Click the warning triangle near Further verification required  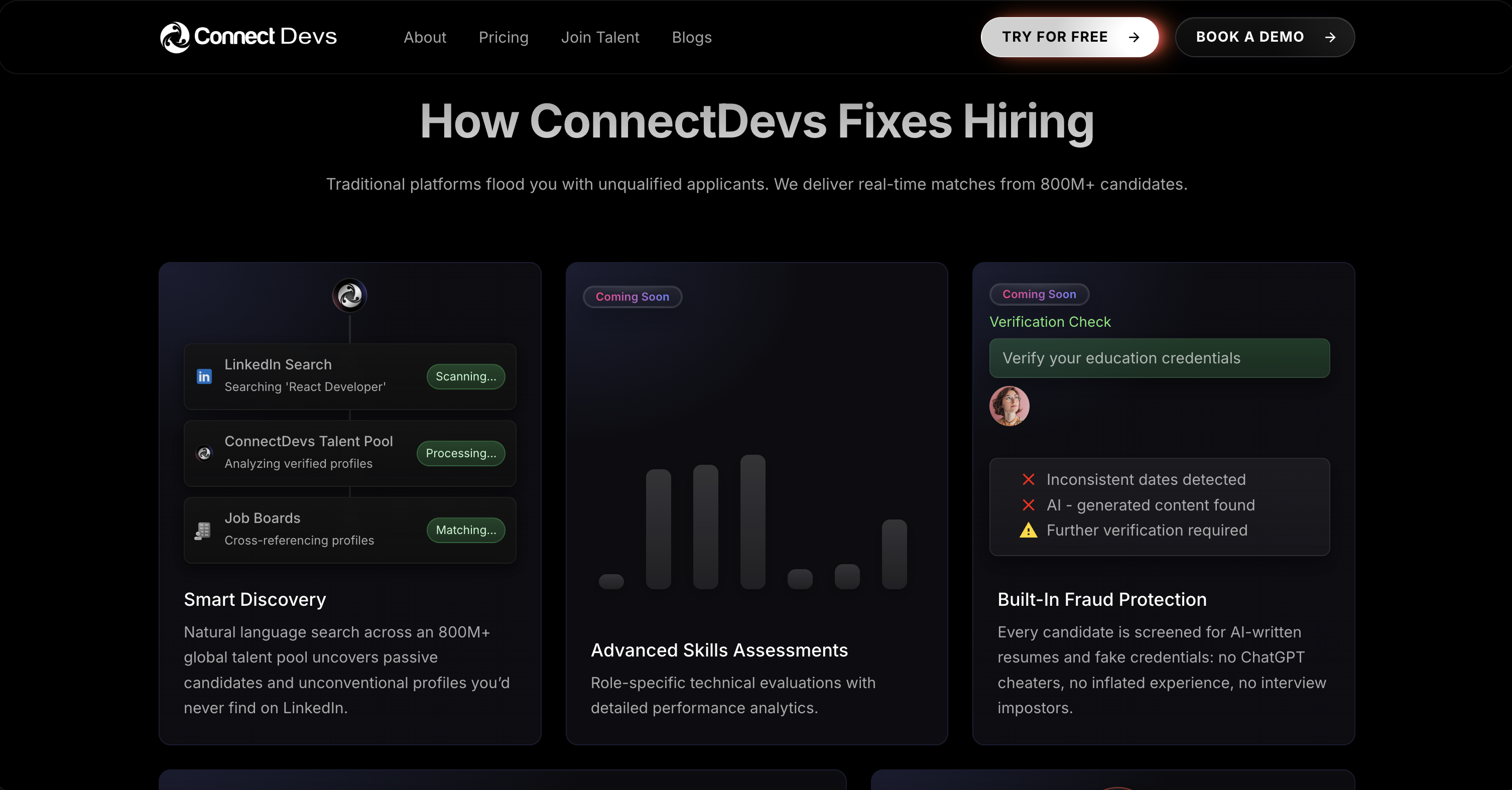coord(1029,531)
